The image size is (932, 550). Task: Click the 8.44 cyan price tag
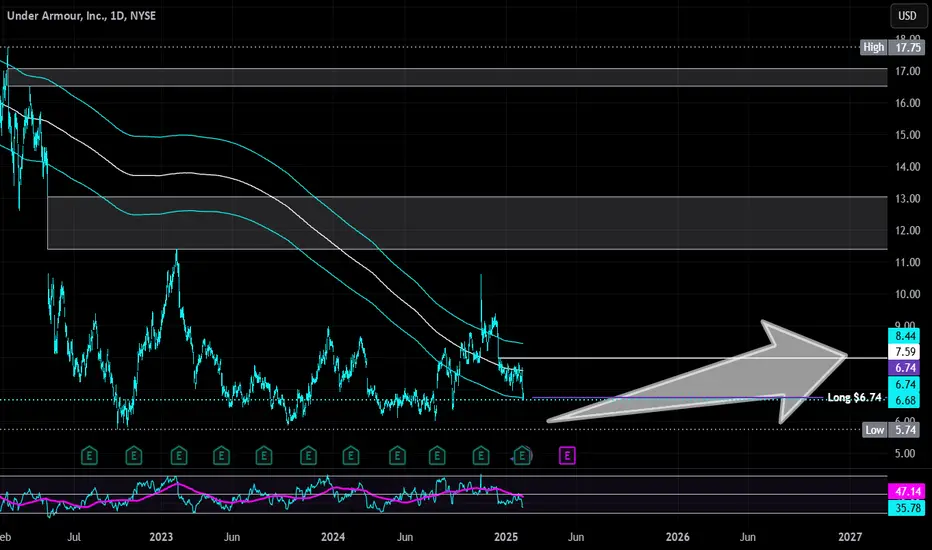[x=905, y=336]
